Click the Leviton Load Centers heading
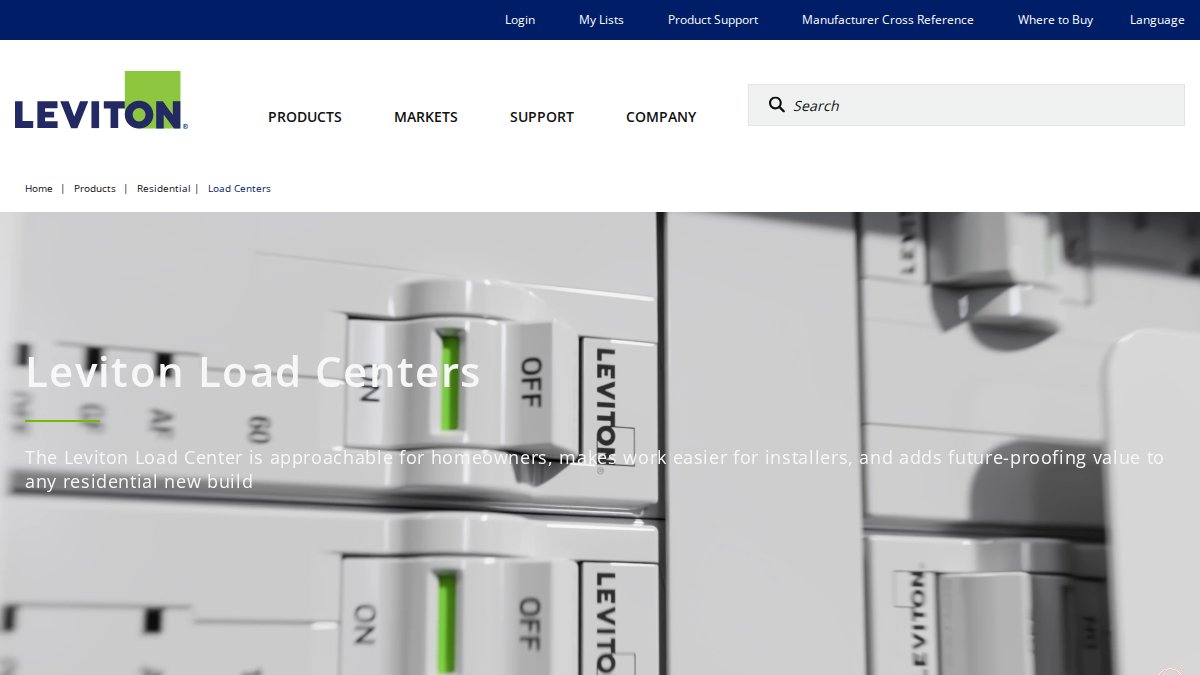1200x675 pixels. coord(253,372)
